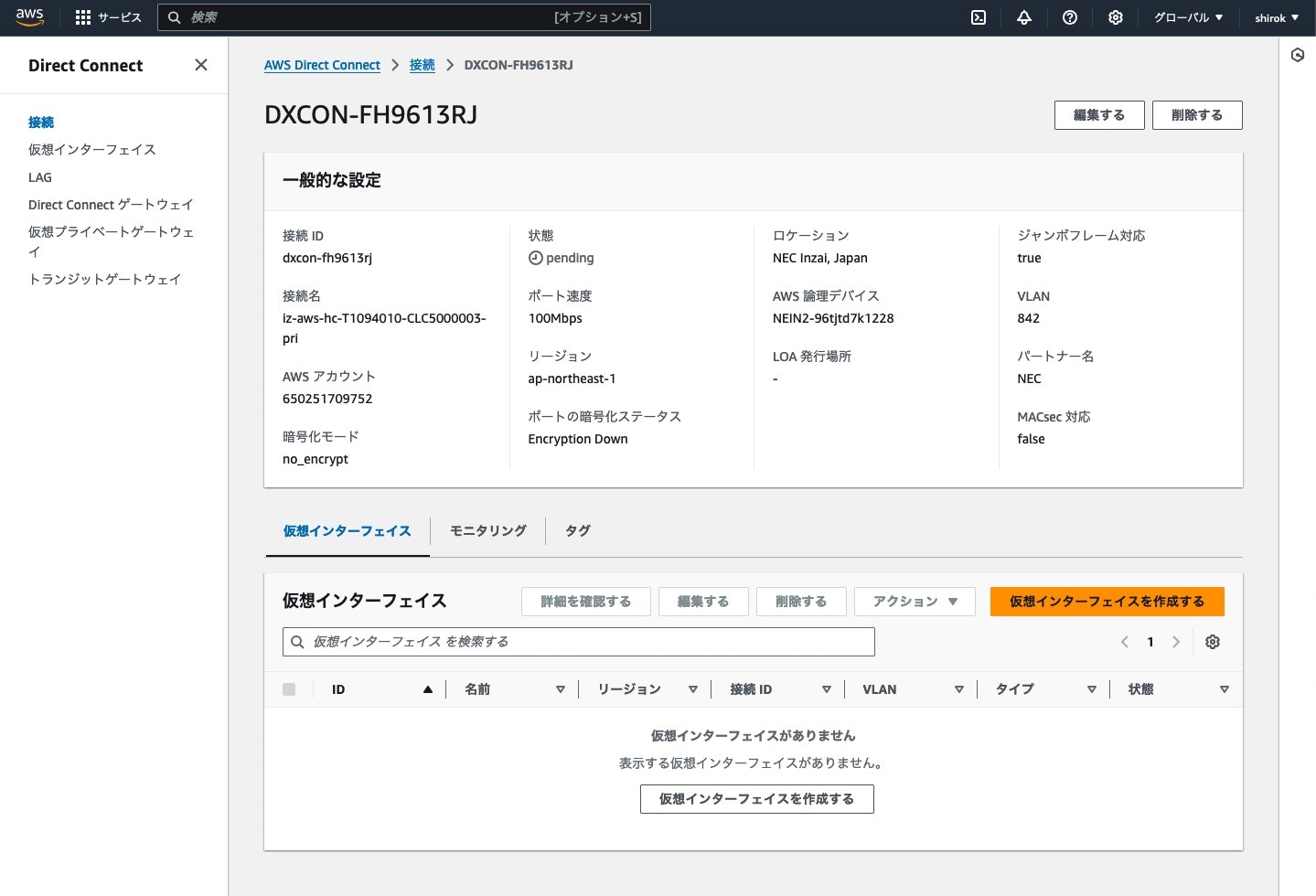Sort by VLAN column arrow

958,689
